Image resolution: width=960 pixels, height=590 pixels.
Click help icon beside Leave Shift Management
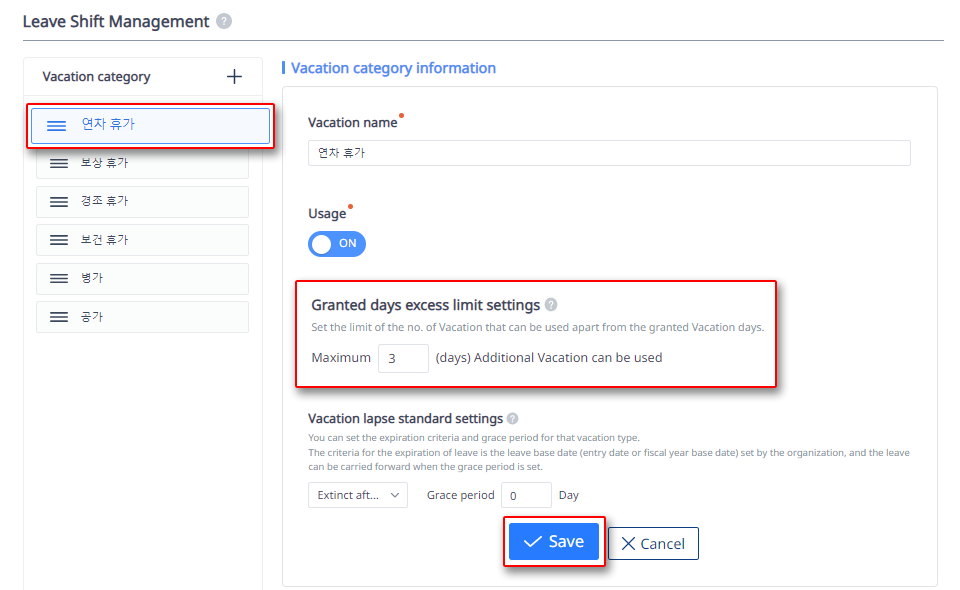(224, 21)
